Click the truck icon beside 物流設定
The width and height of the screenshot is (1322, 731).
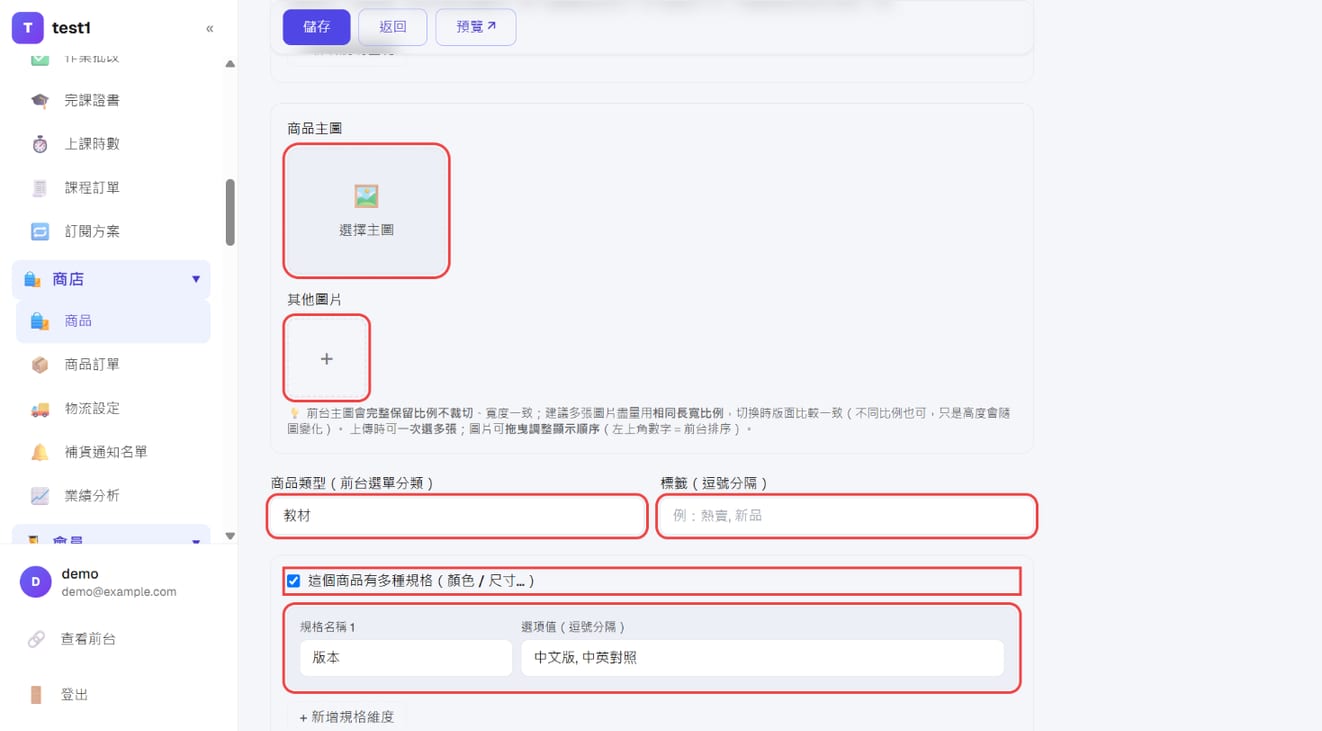[x=40, y=408]
